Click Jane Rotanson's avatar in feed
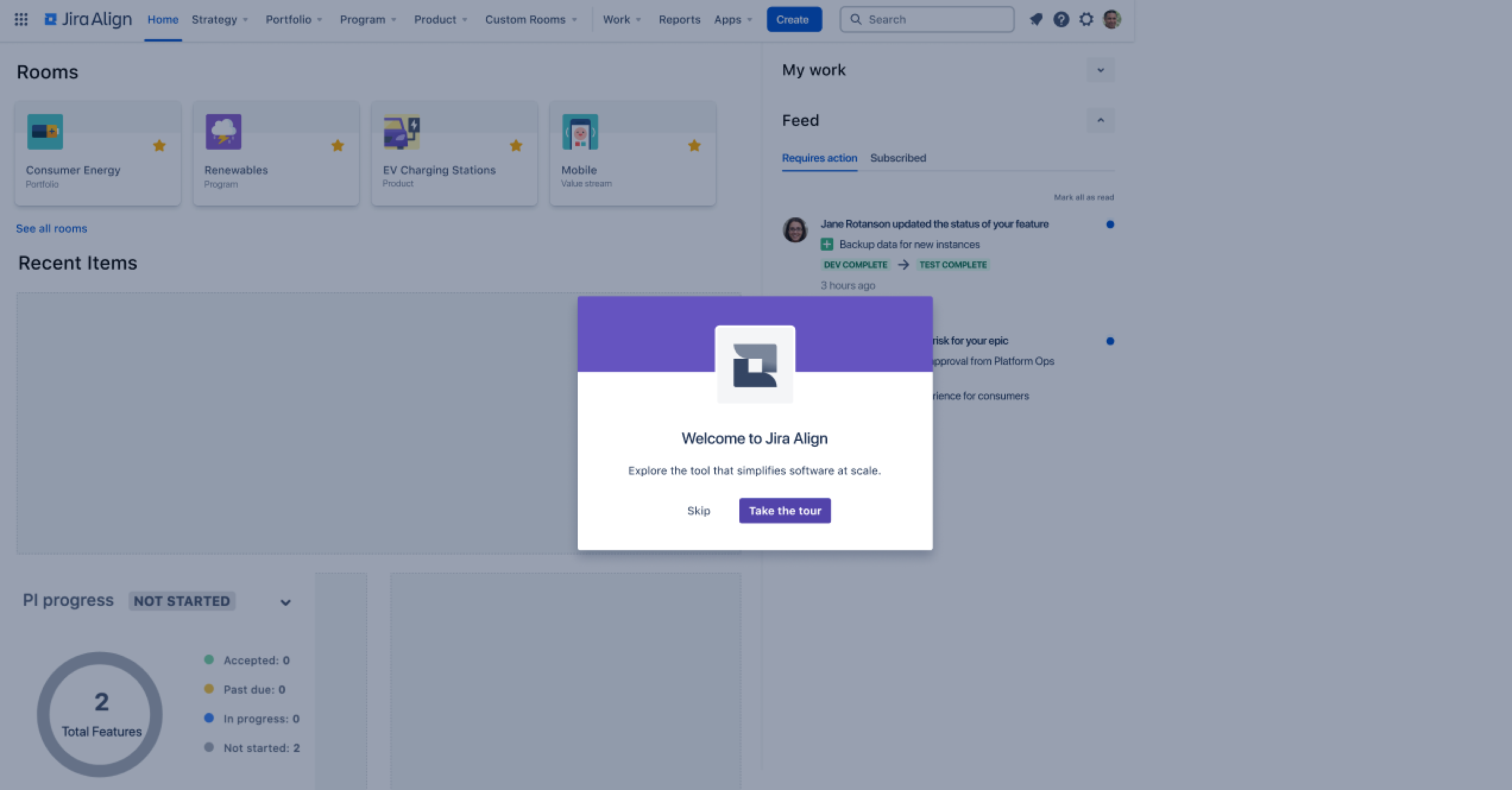 pyautogui.click(x=795, y=230)
